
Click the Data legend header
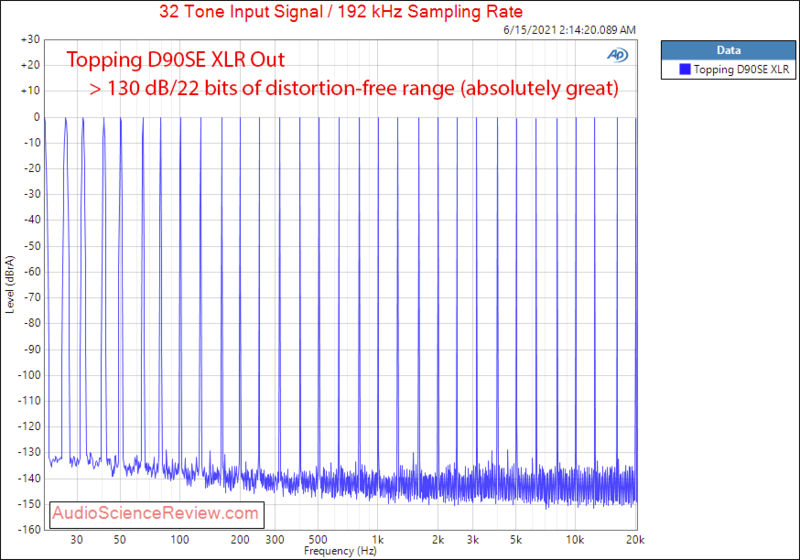725,49
